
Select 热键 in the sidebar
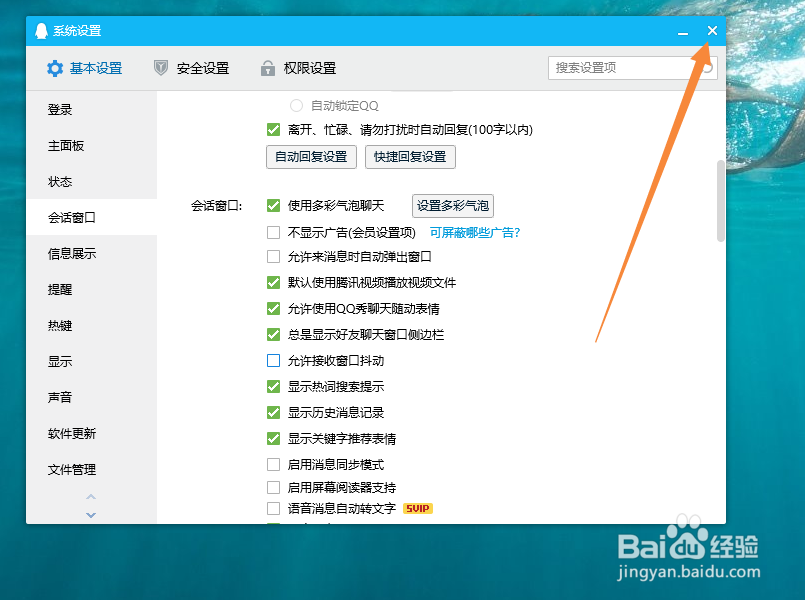pos(91,325)
